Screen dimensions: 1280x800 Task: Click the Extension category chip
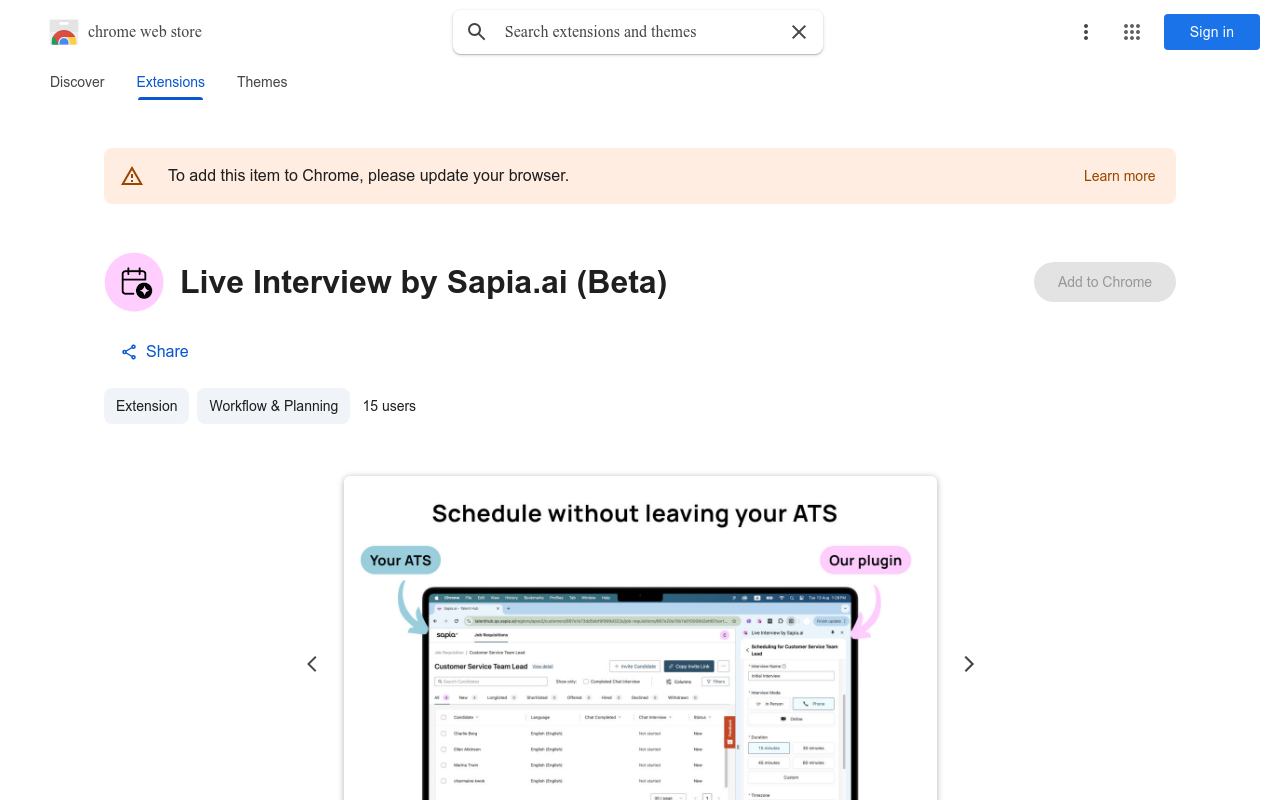146,406
